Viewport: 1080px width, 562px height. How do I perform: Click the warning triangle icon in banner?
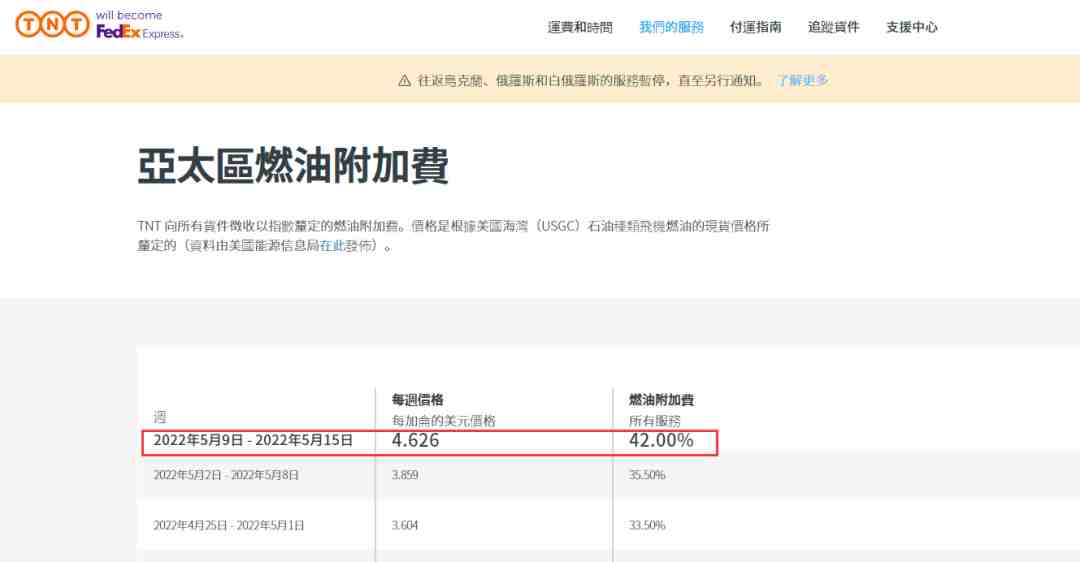coord(404,81)
